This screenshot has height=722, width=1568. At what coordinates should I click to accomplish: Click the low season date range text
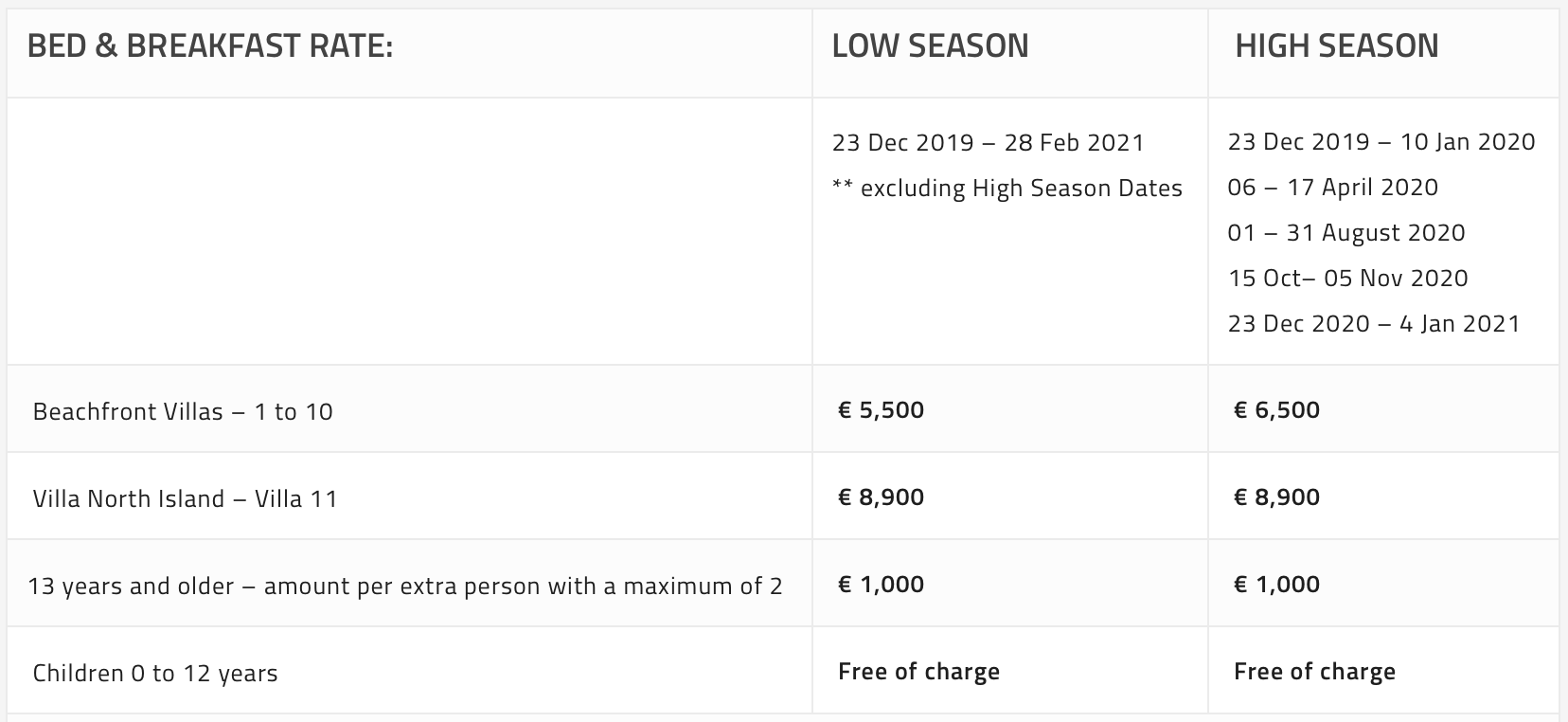(989, 142)
